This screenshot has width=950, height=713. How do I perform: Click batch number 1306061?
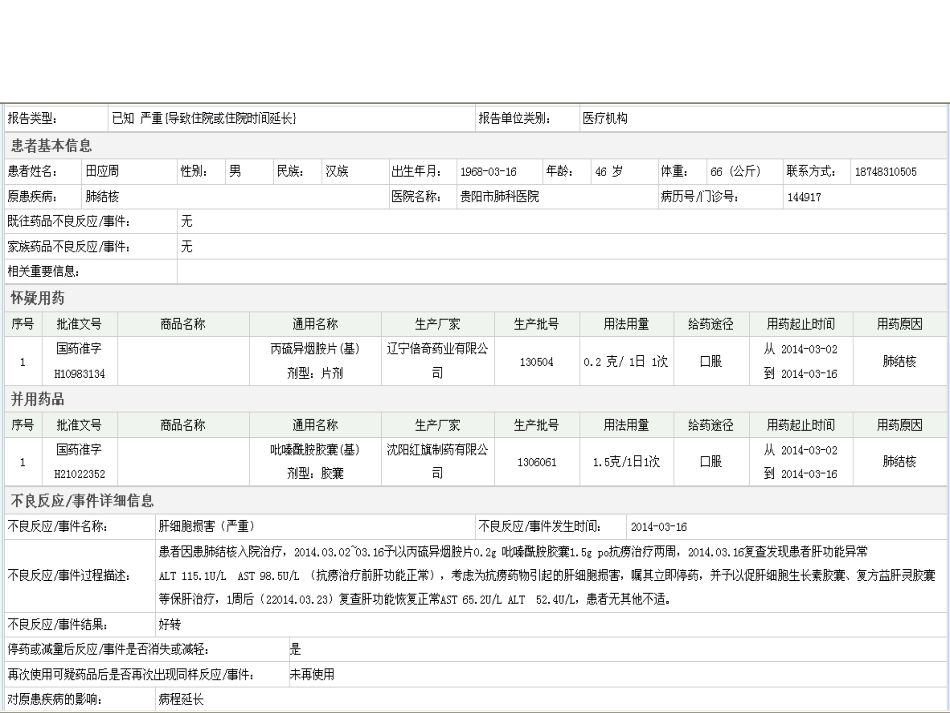pos(537,462)
